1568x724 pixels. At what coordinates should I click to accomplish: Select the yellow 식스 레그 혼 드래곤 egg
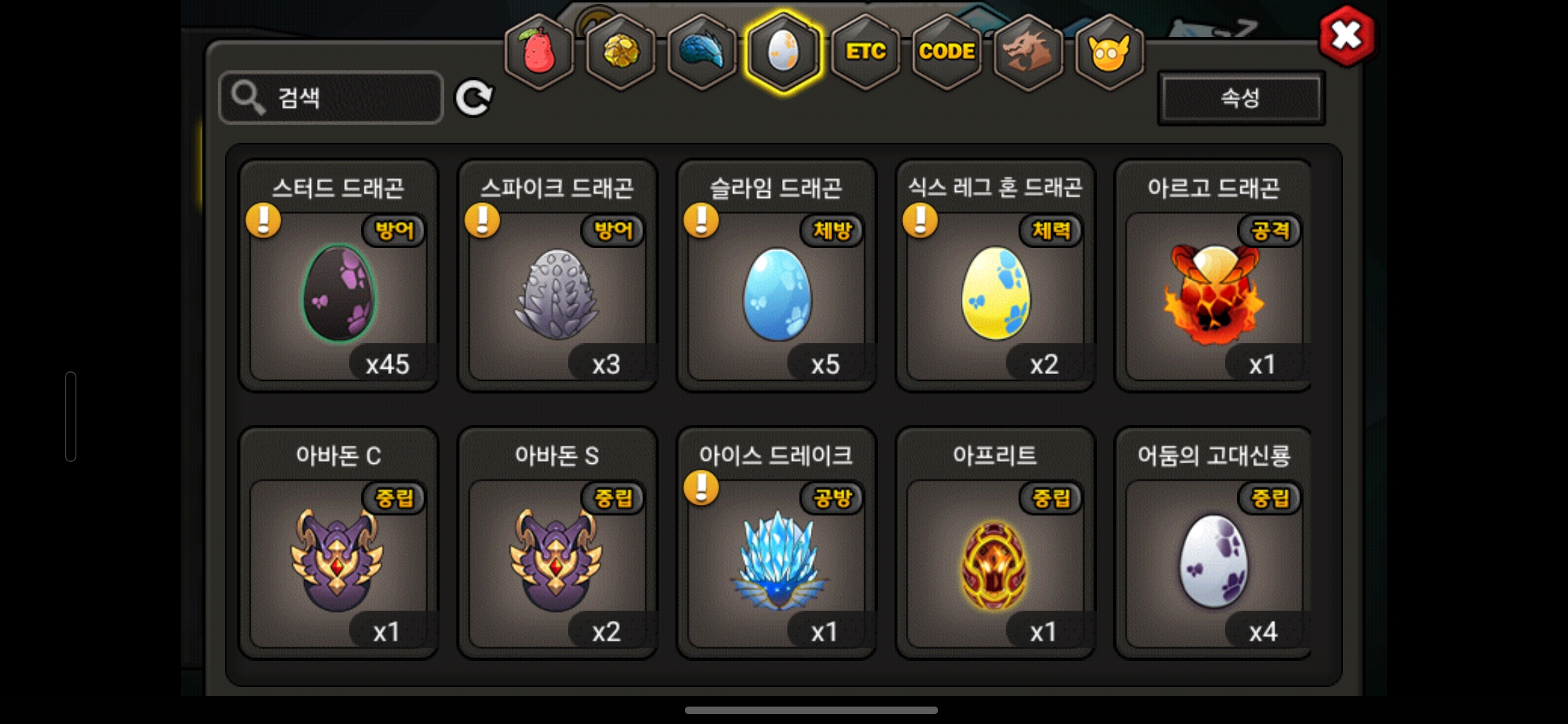point(996,276)
